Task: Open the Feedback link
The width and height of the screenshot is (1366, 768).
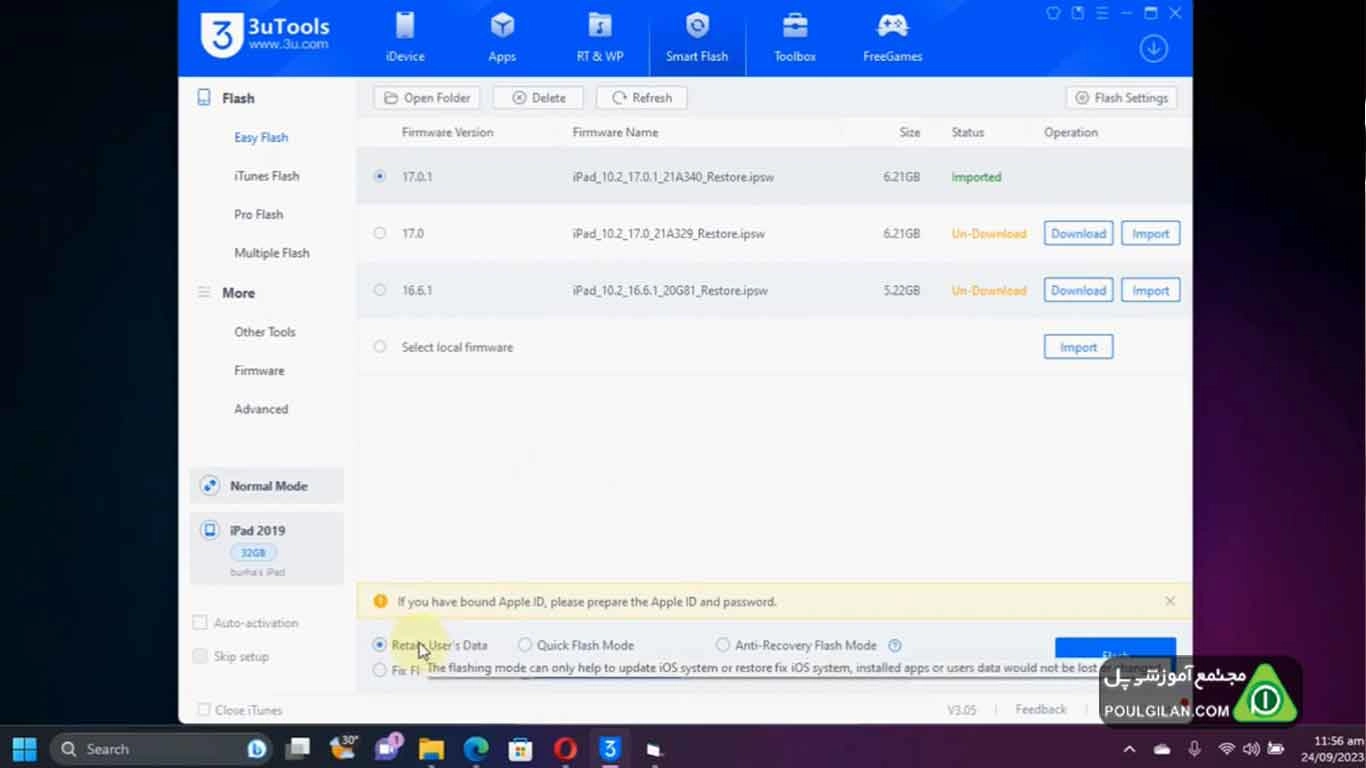Action: tap(1041, 709)
